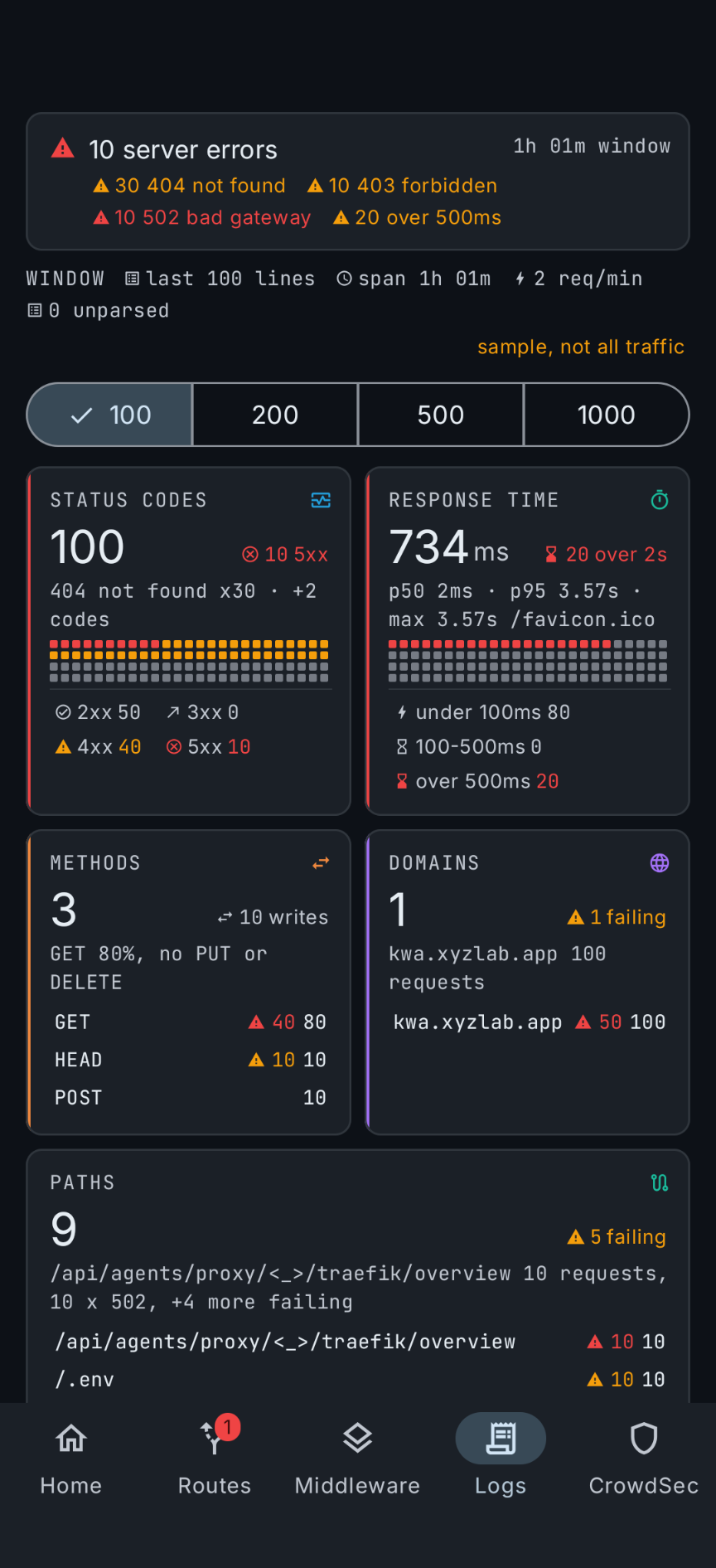Screen dimensions: 716x1568
Task: Tap warning icon beside 10 502 bad gateway
Action: click(101, 218)
